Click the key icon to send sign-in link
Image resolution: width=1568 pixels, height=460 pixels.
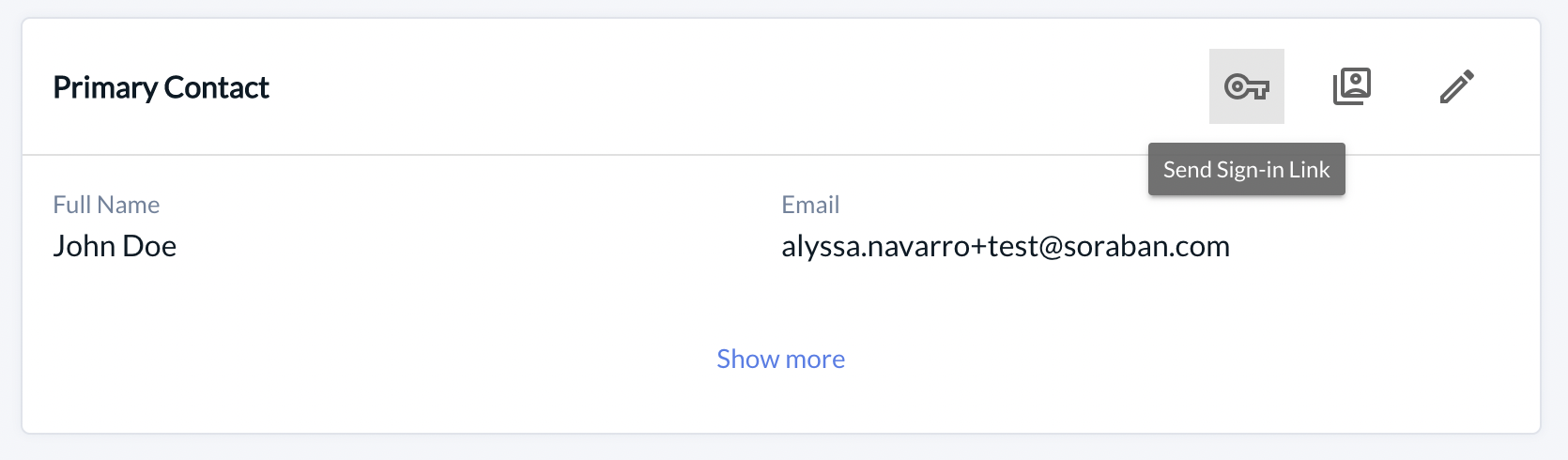pyautogui.click(x=1246, y=86)
